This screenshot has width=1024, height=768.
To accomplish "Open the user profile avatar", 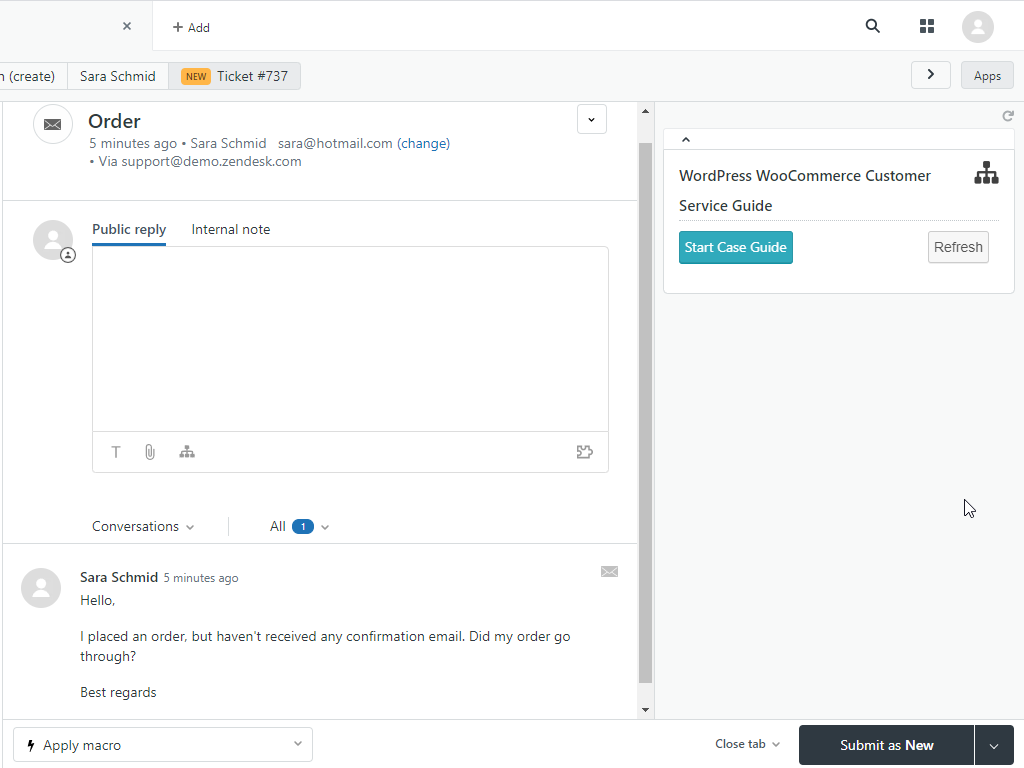I will (x=978, y=27).
